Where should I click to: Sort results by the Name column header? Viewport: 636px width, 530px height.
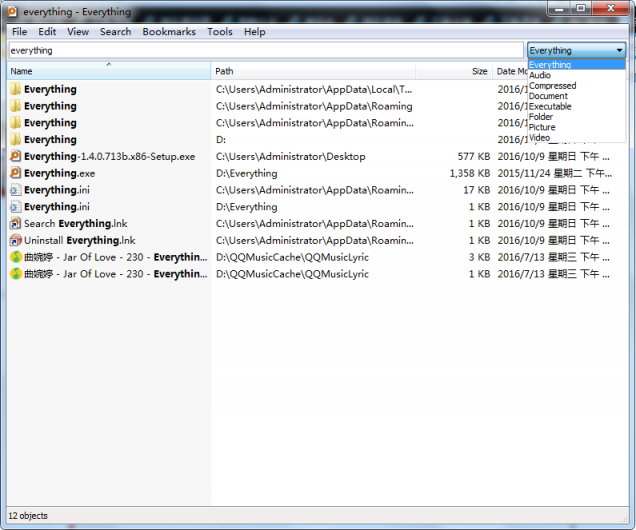109,71
